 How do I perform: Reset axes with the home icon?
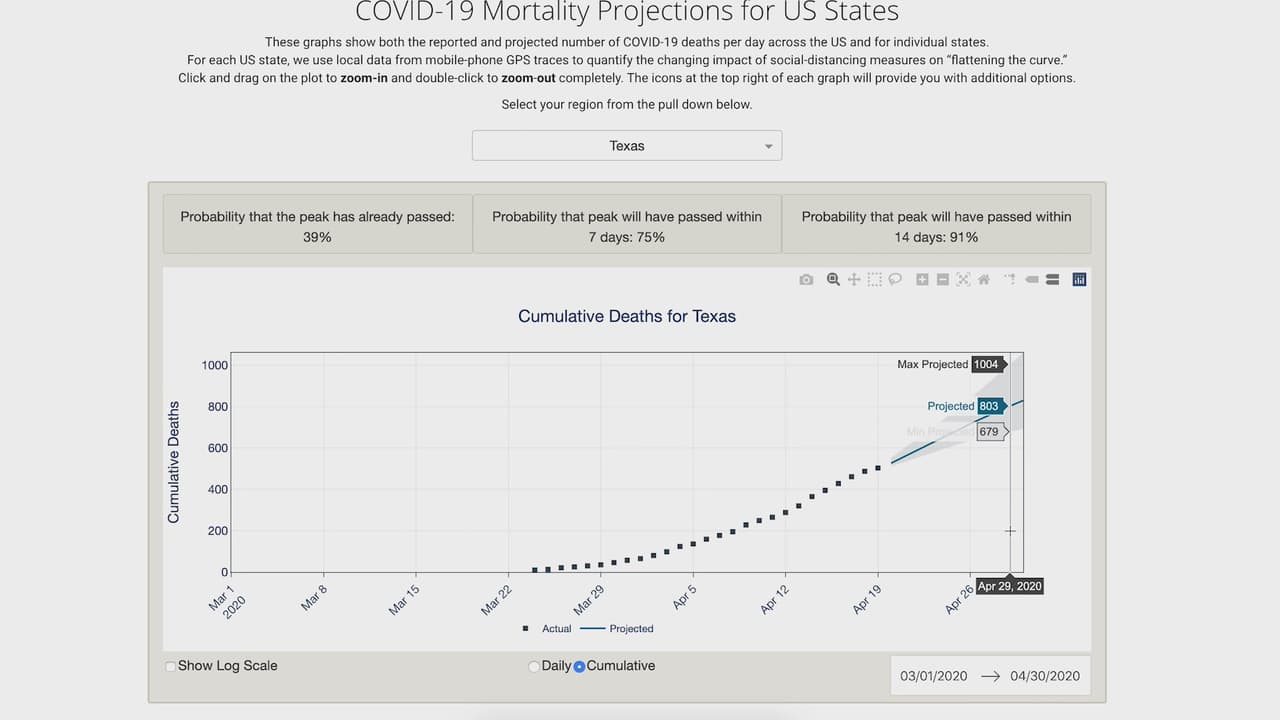[984, 280]
